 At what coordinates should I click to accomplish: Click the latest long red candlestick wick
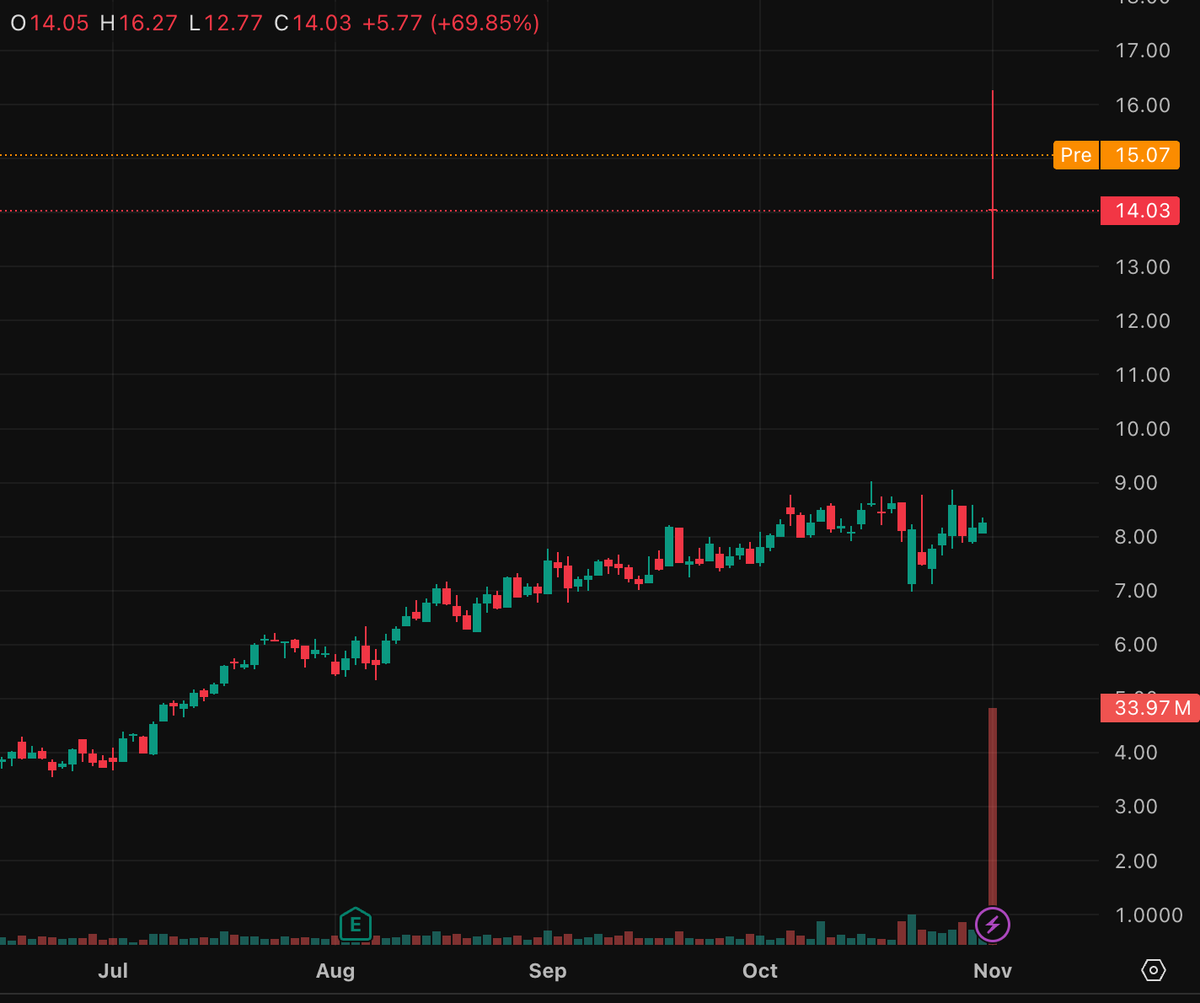click(993, 184)
